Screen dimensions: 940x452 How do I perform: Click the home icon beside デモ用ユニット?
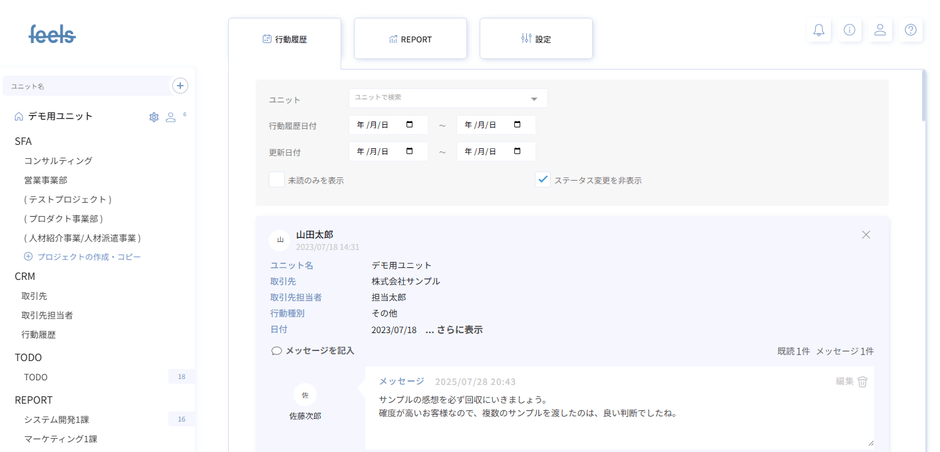pos(19,116)
